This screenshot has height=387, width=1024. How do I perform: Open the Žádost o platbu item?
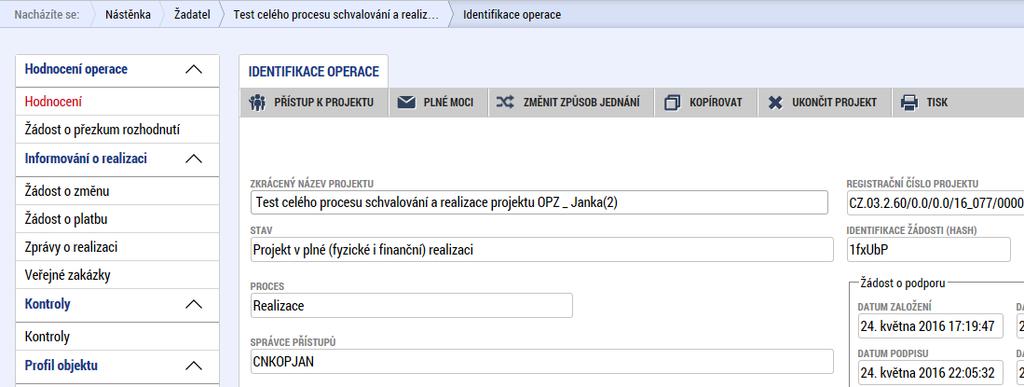[117, 219]
